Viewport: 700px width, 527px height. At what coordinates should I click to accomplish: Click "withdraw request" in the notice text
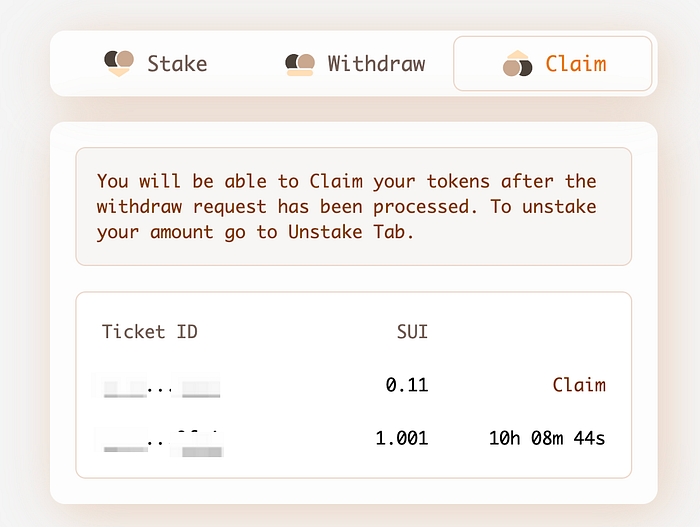tap(182, 207)
